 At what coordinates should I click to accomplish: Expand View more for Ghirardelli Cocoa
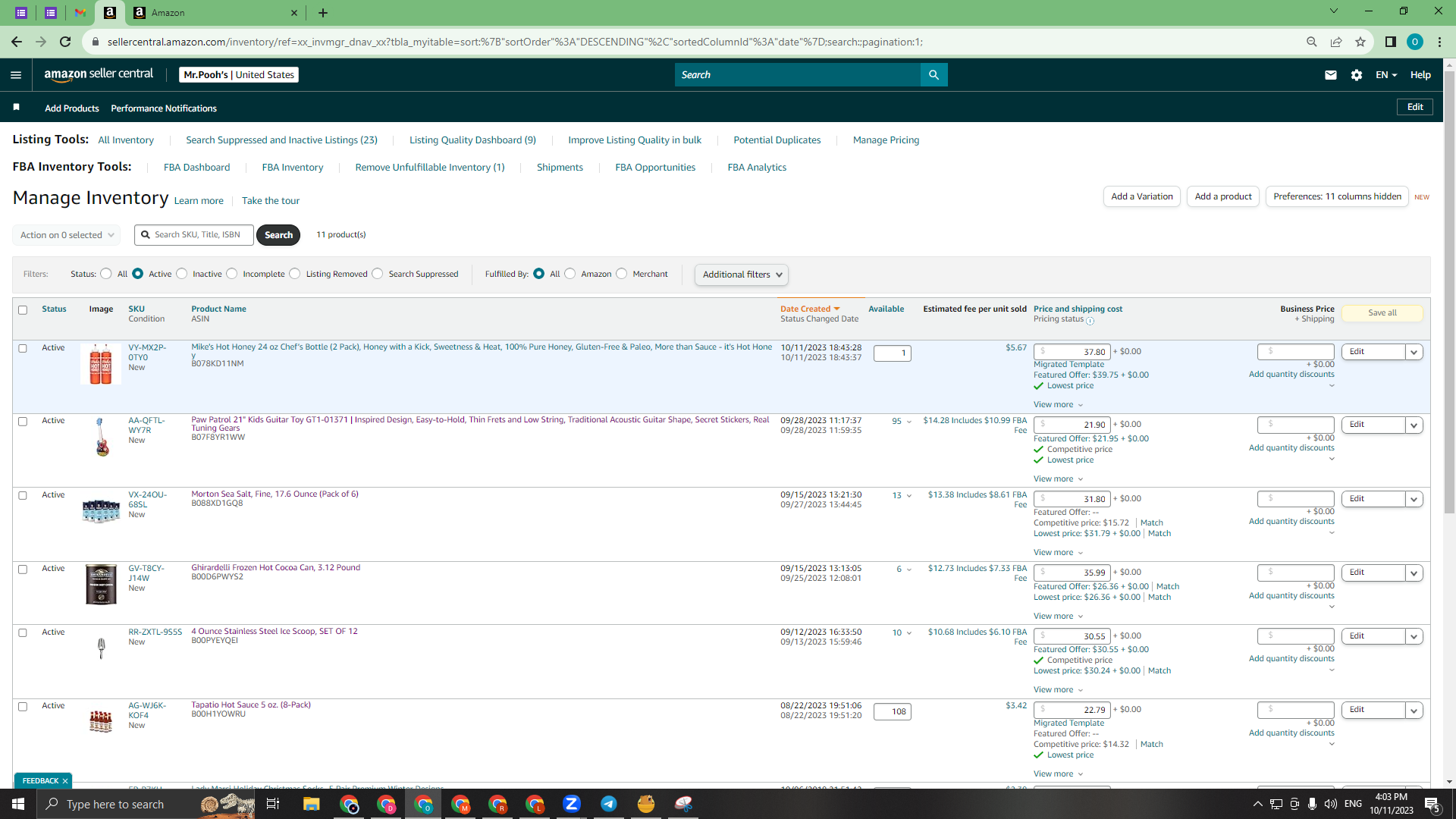pos(1059,617)
